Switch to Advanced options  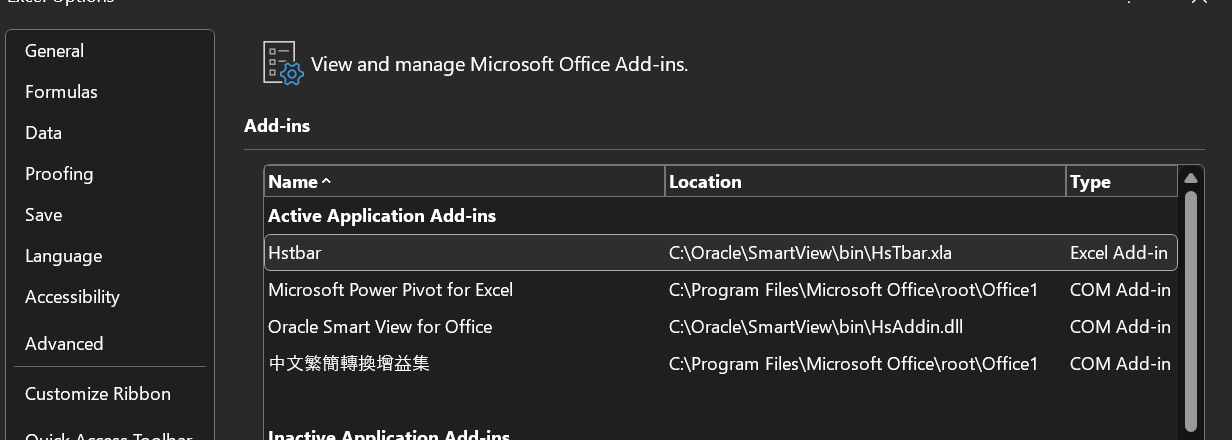(x=64, y=344)
